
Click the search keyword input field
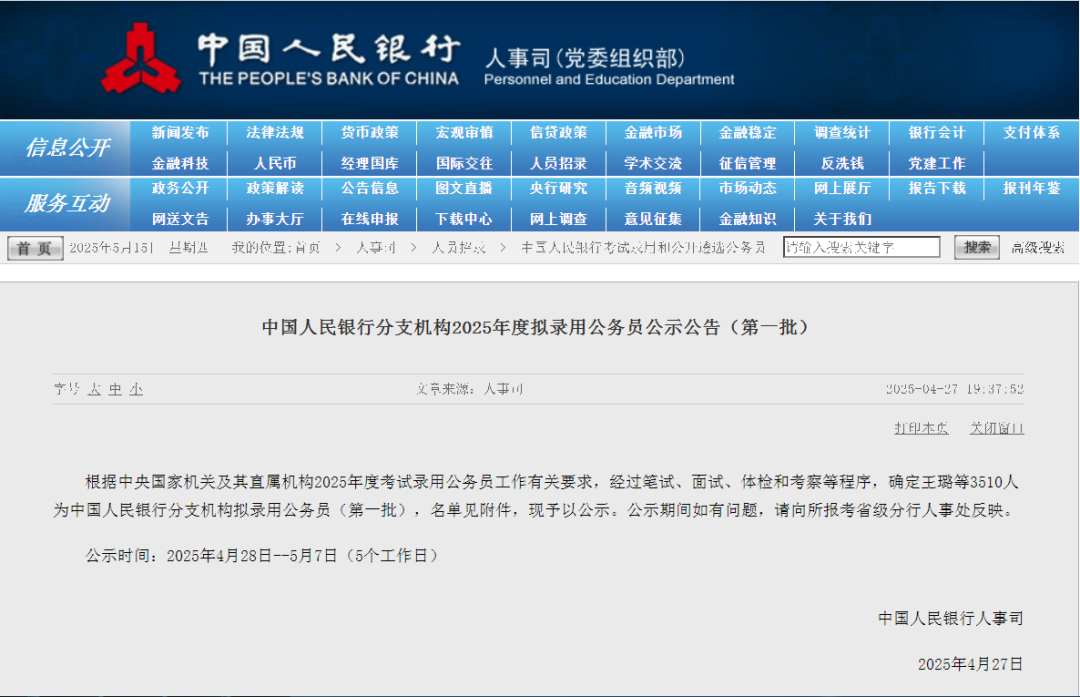point(862,247)
